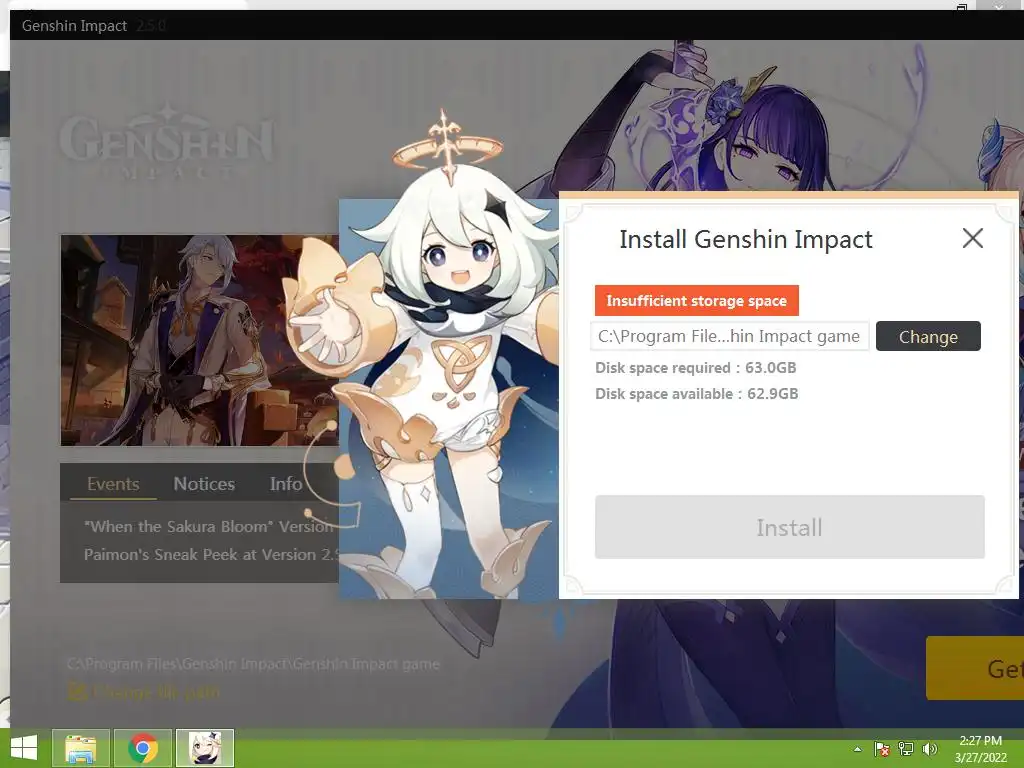
Task: Click the Change file path link
Action: coord(144,692)
